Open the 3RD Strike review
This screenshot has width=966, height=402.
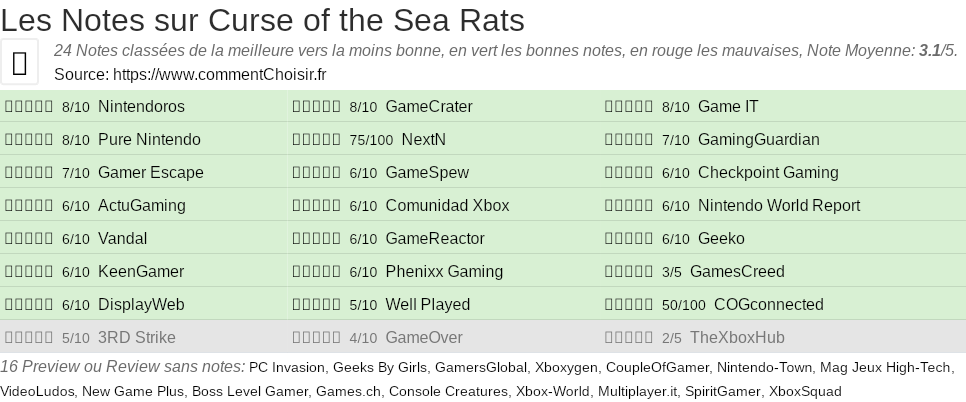pyautogui.click(x=137, y=338)
